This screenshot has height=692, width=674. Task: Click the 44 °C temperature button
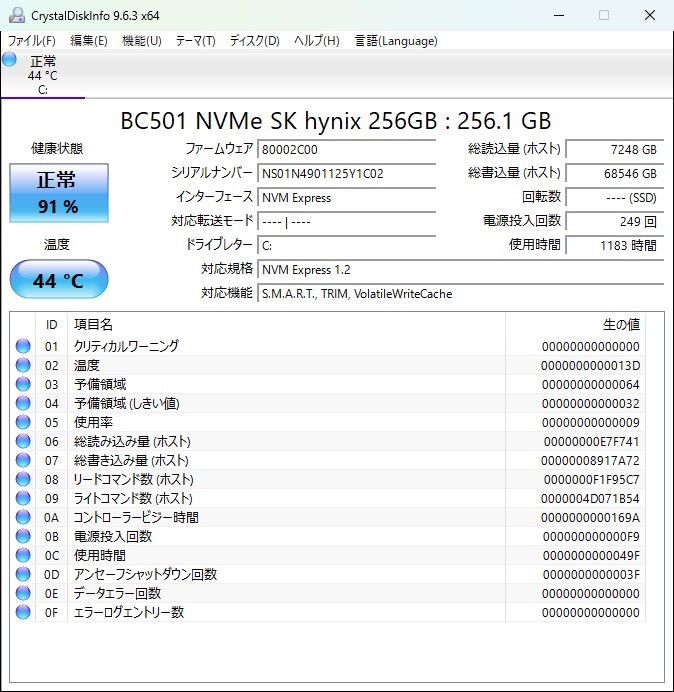click(x=59, y=279)
